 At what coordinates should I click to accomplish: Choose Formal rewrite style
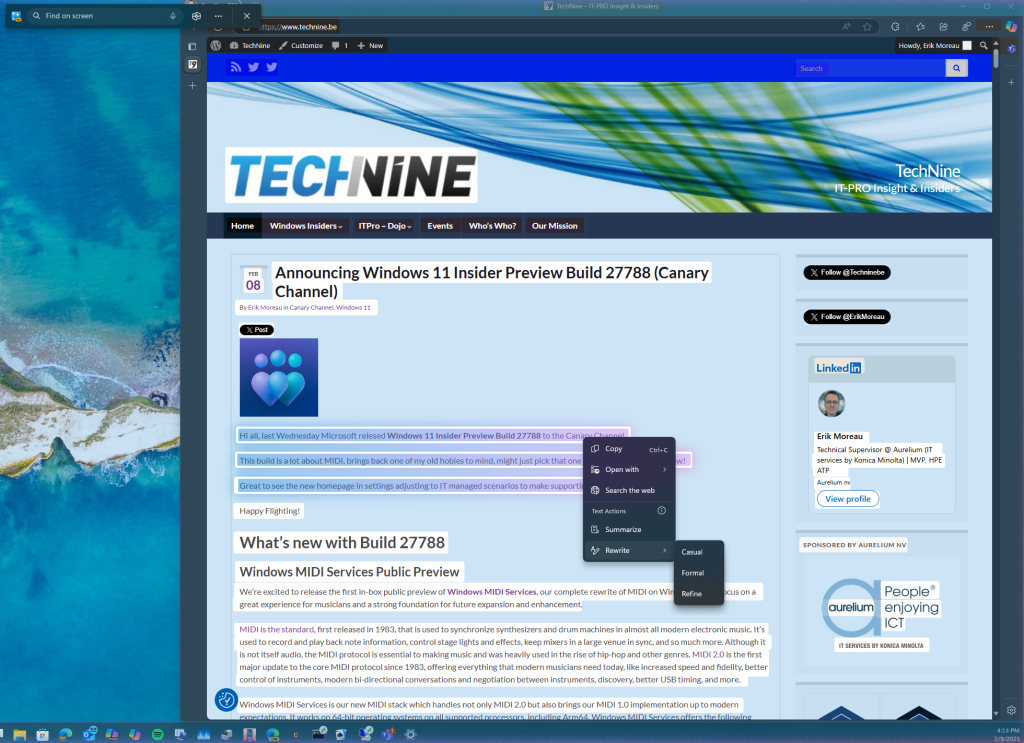coord(692,573)
